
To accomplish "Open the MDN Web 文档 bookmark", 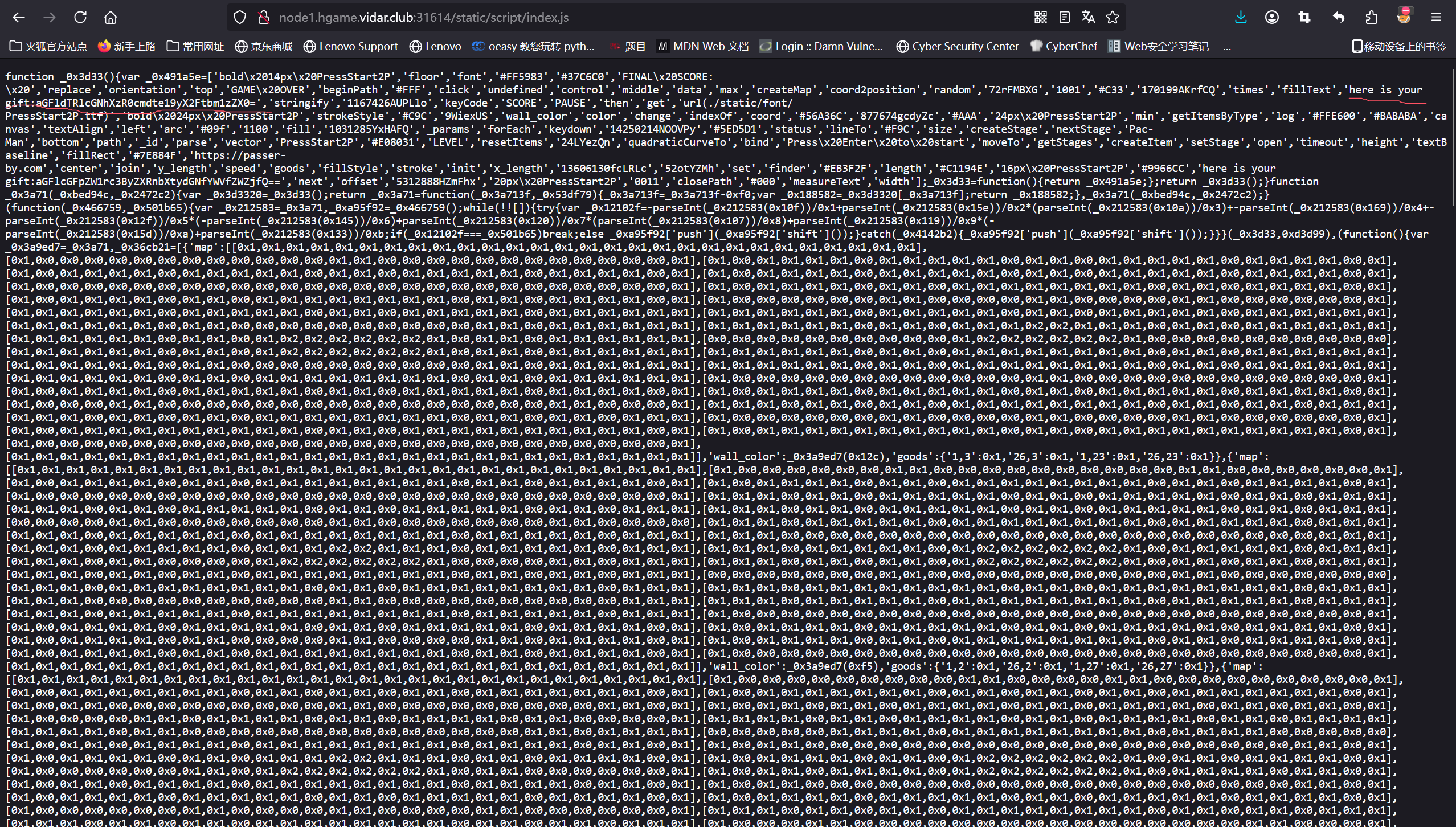I will coord(703,46).
